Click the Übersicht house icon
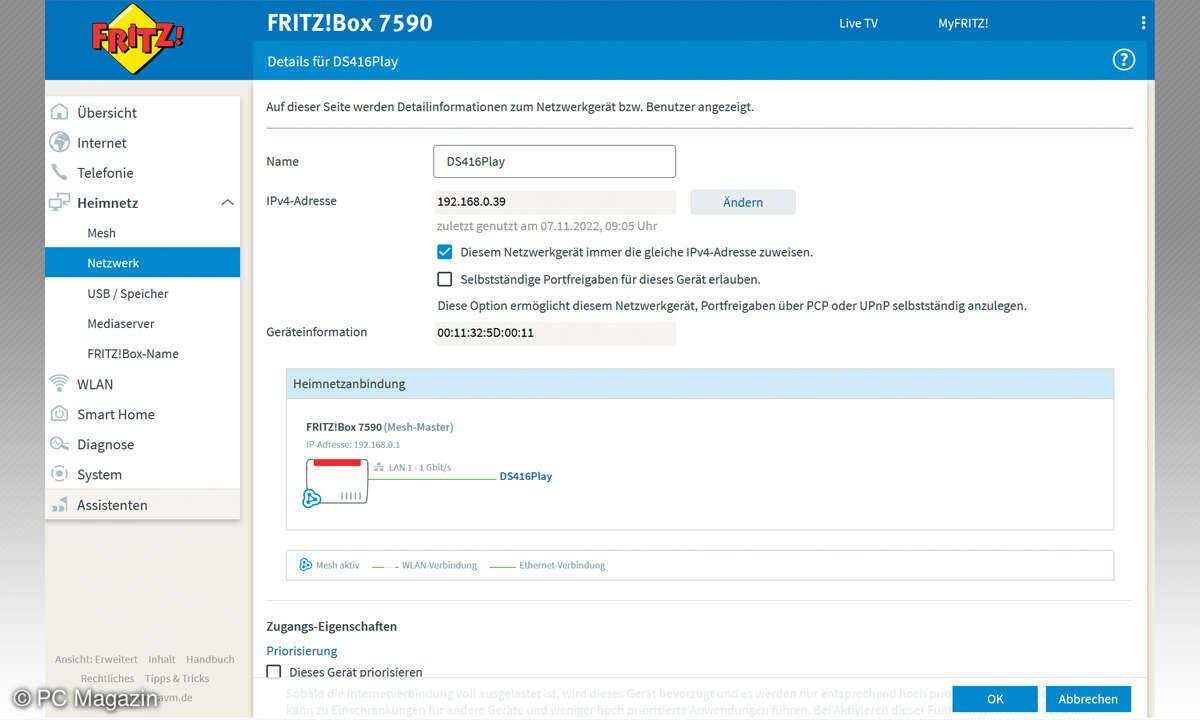The image size is (1200, 720). coord(60,112)
